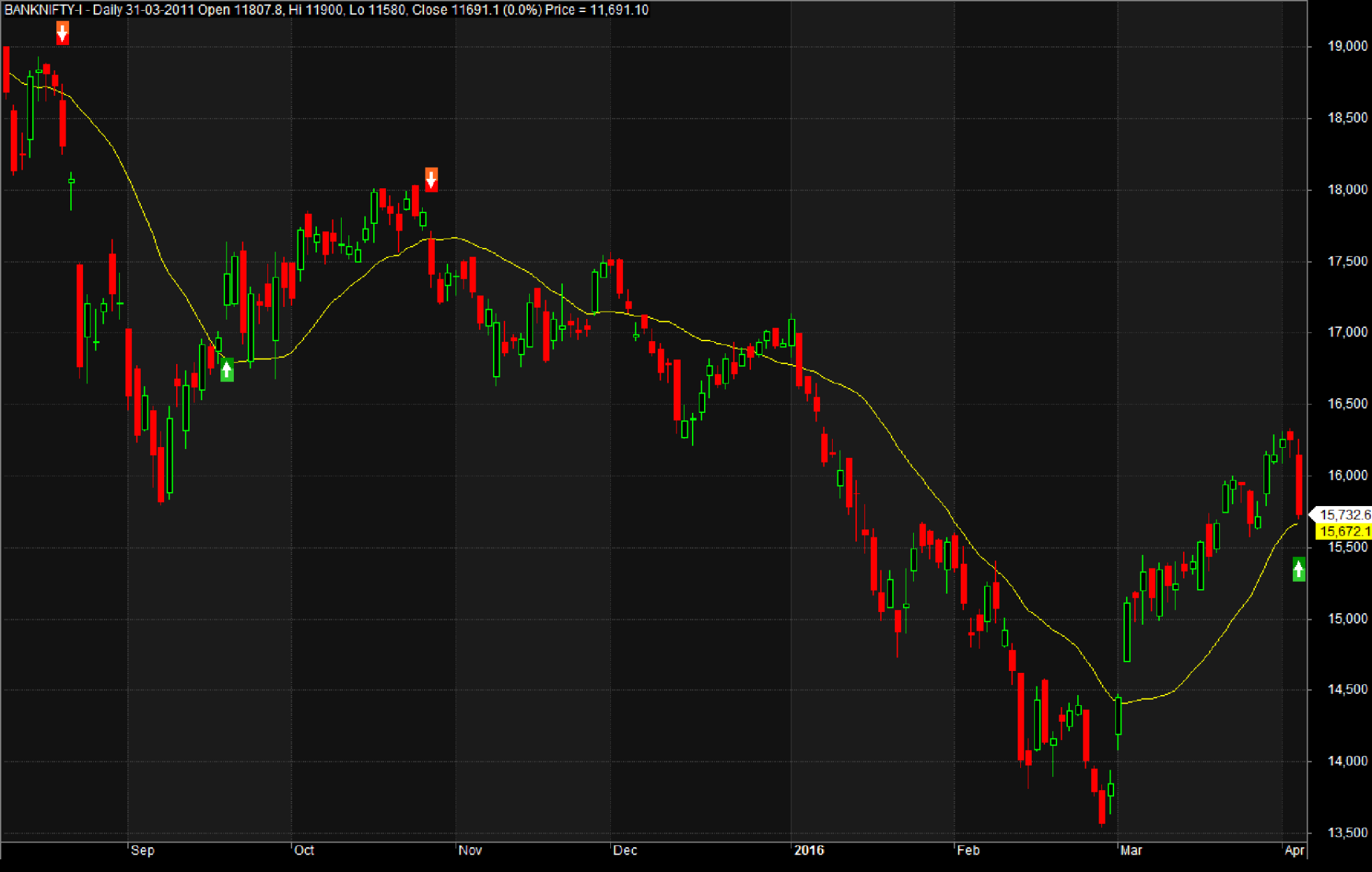Select the 2016 label on the date axis
1372x872 pixels.
809,850
